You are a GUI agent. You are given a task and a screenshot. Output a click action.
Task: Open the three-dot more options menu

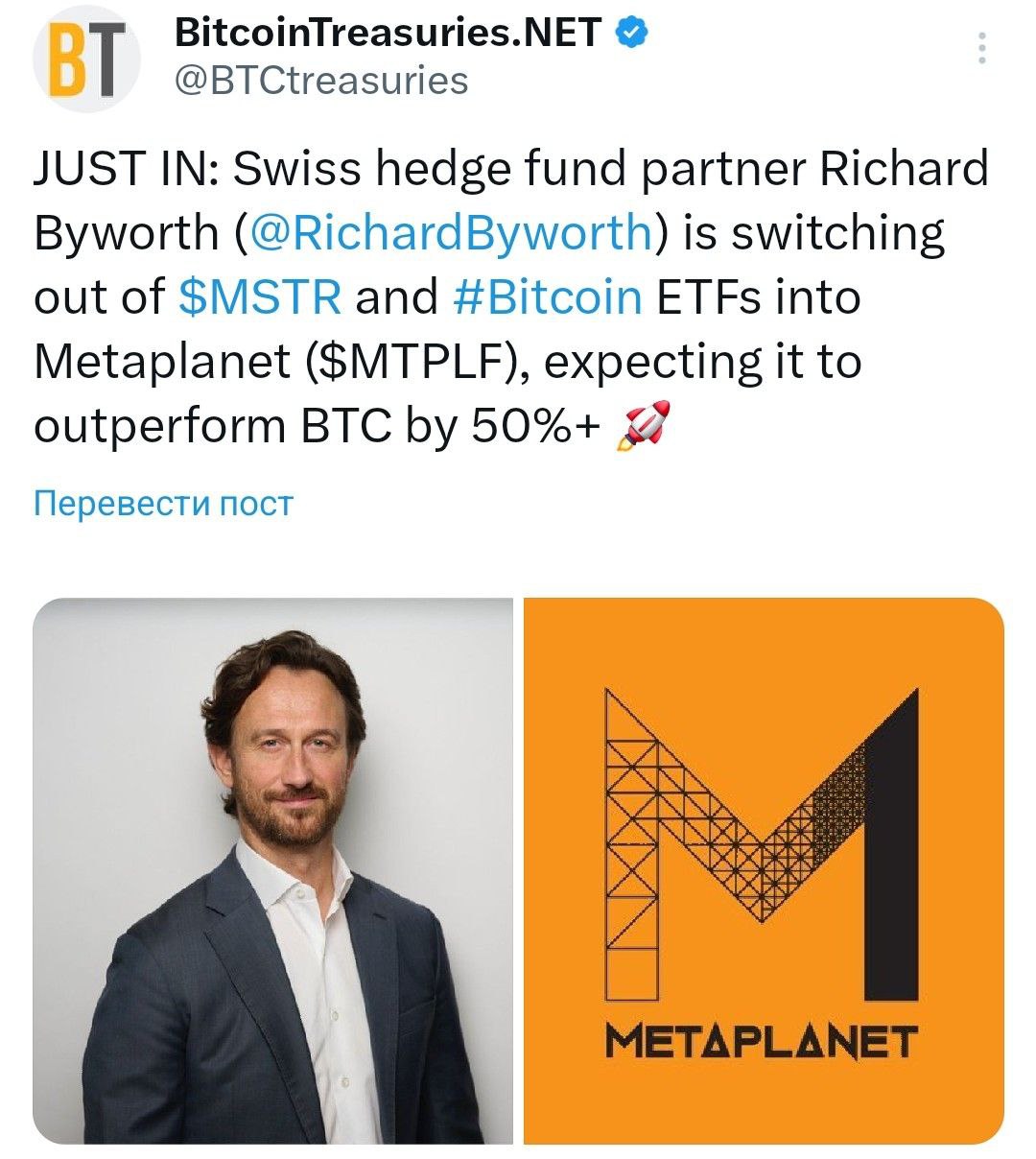[x=981, y=48]
